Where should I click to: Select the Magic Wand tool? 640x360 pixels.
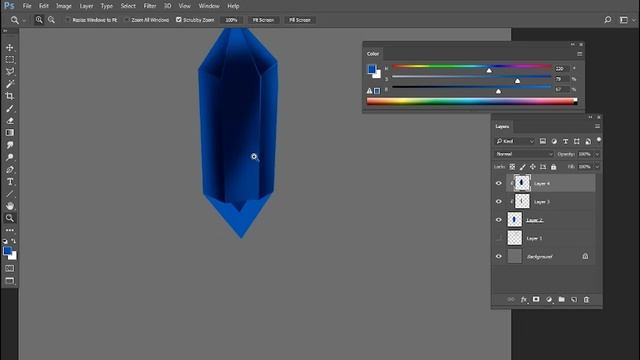click(x=10, y=84)
